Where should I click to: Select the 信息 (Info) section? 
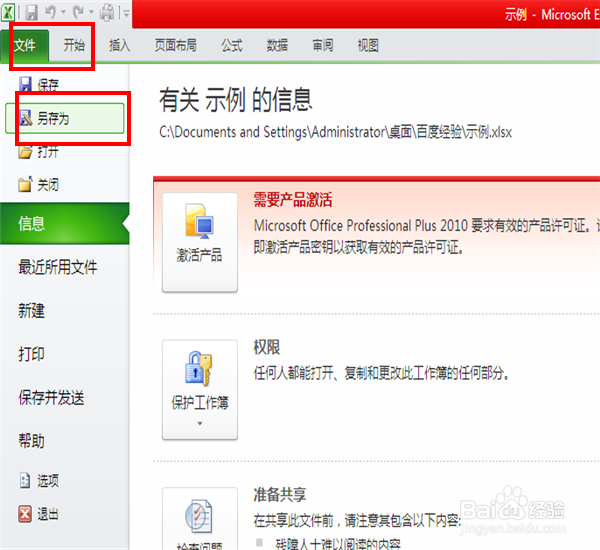[x=64, y=224]
